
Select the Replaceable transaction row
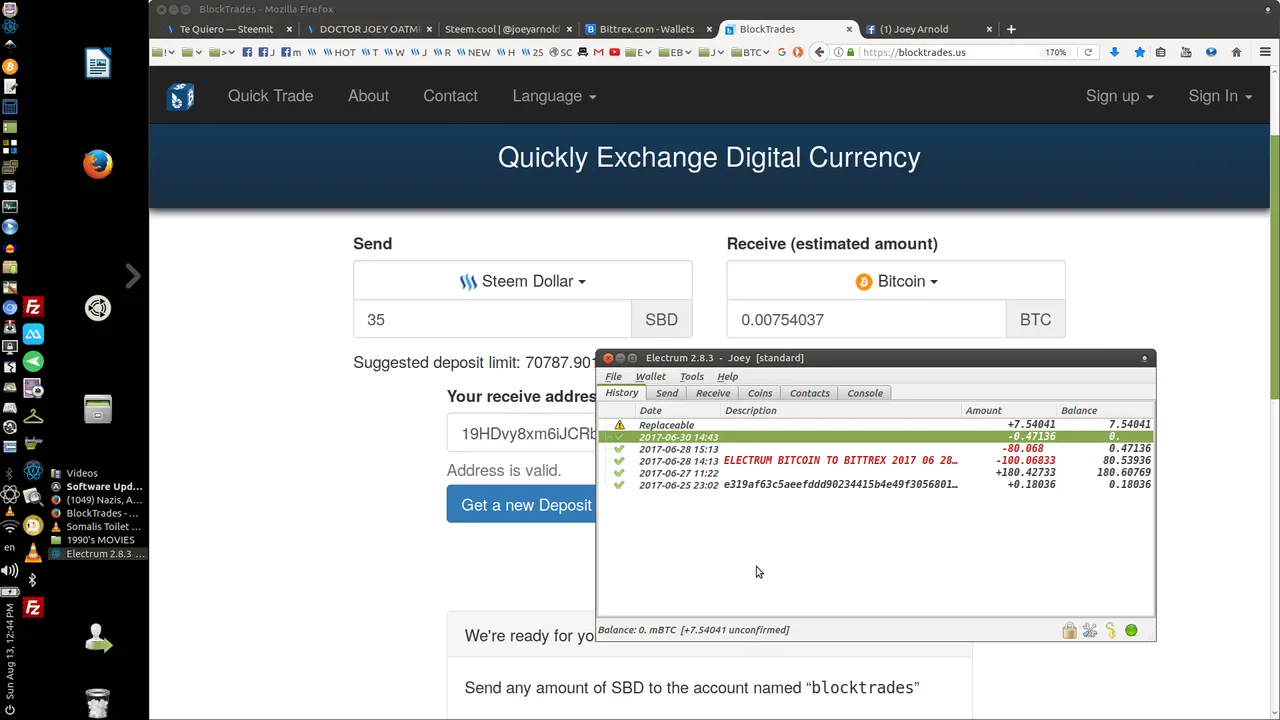pos(876,425)
